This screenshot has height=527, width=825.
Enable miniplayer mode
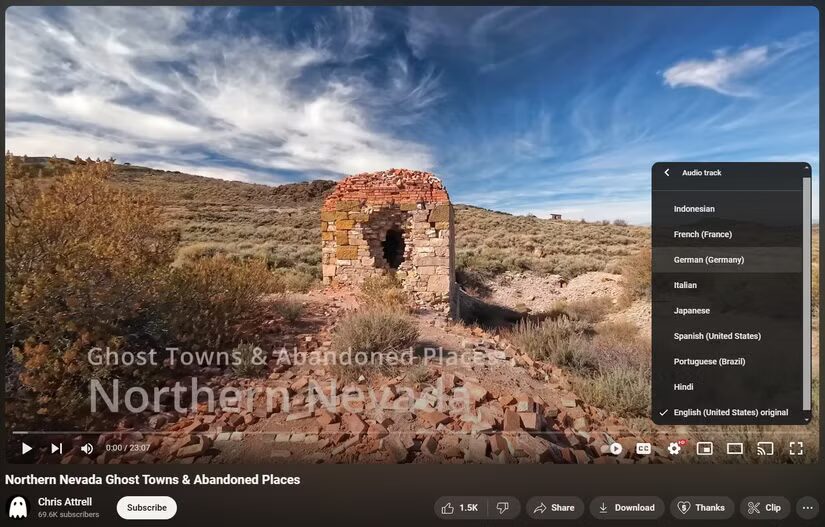click(x=704, y=449)
